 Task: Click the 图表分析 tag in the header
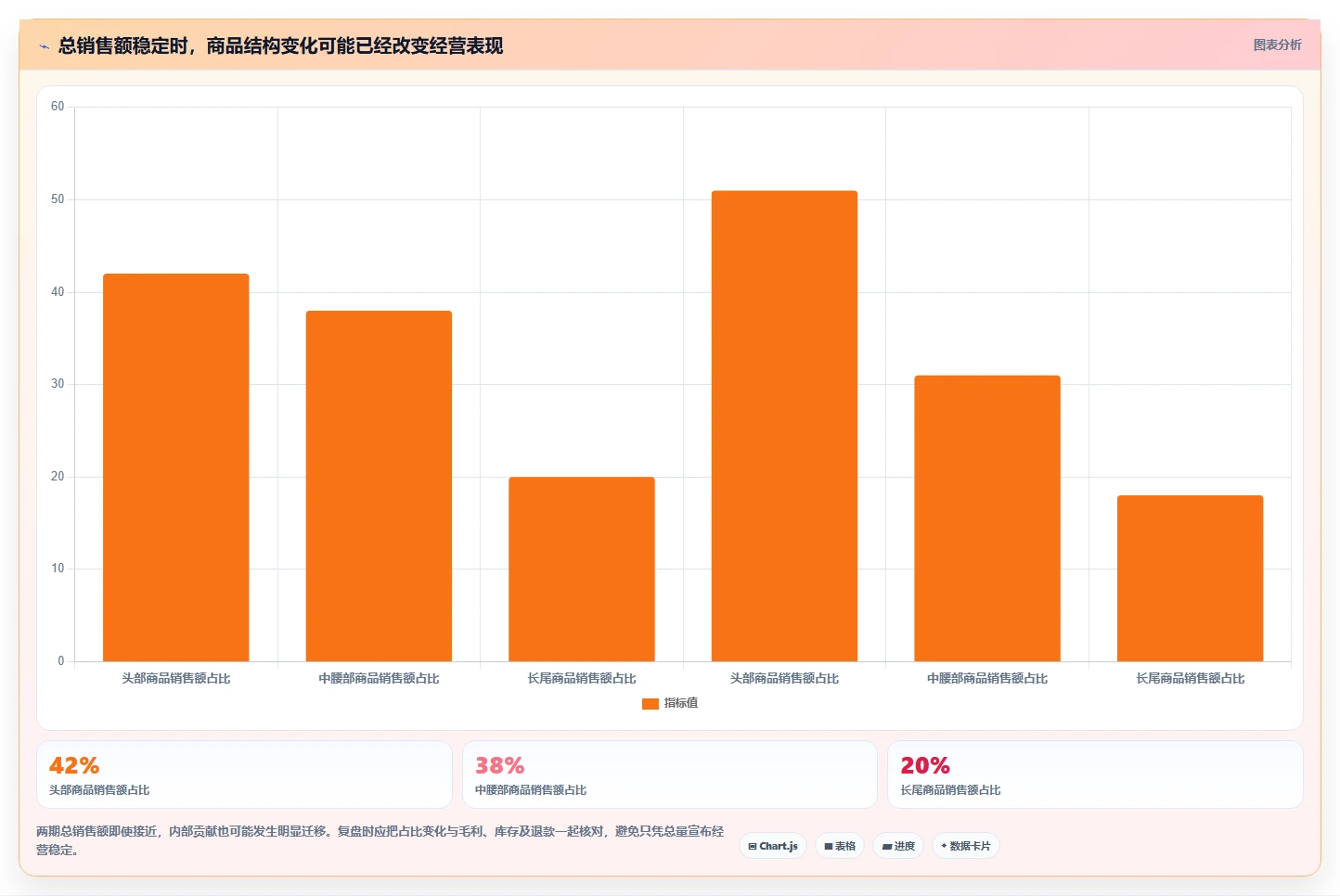click(x=1277, y=45)
